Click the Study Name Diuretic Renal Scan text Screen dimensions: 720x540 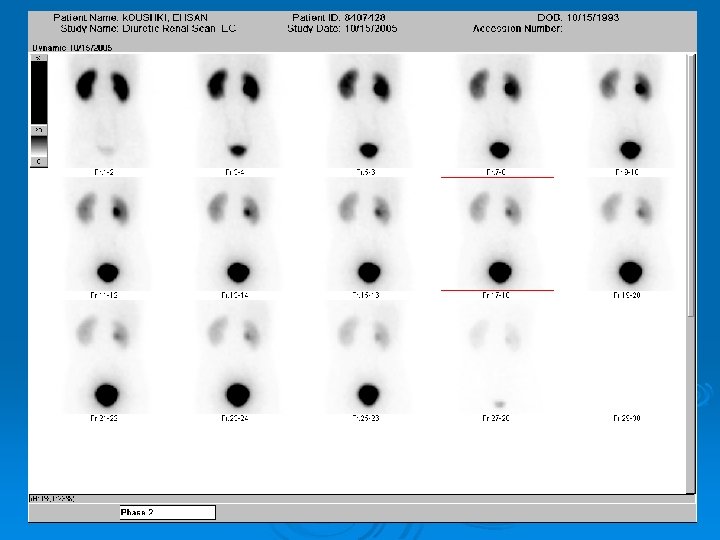[x=148, y=28]
